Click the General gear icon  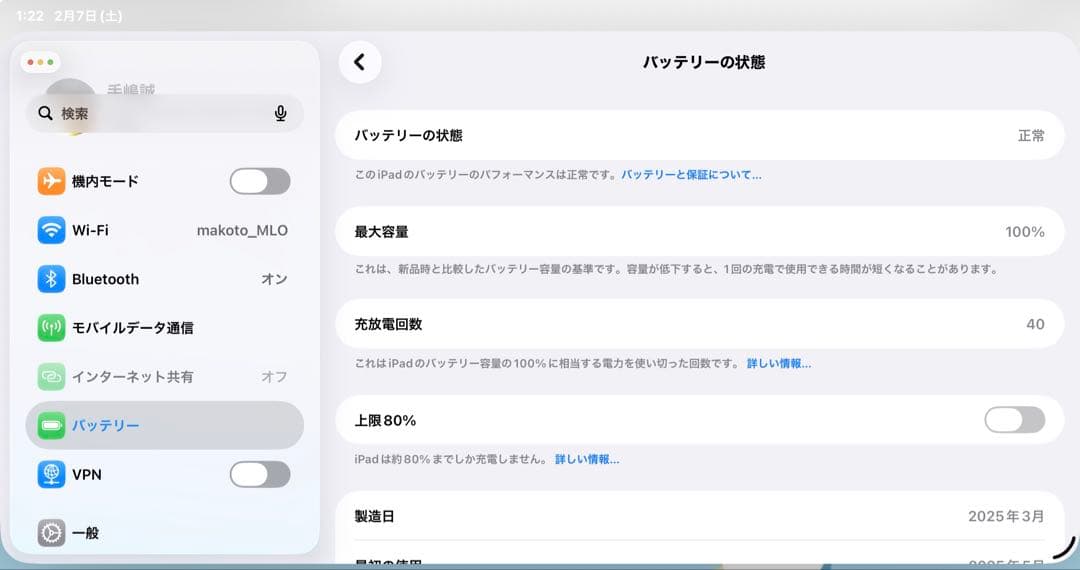coord(51,533)
